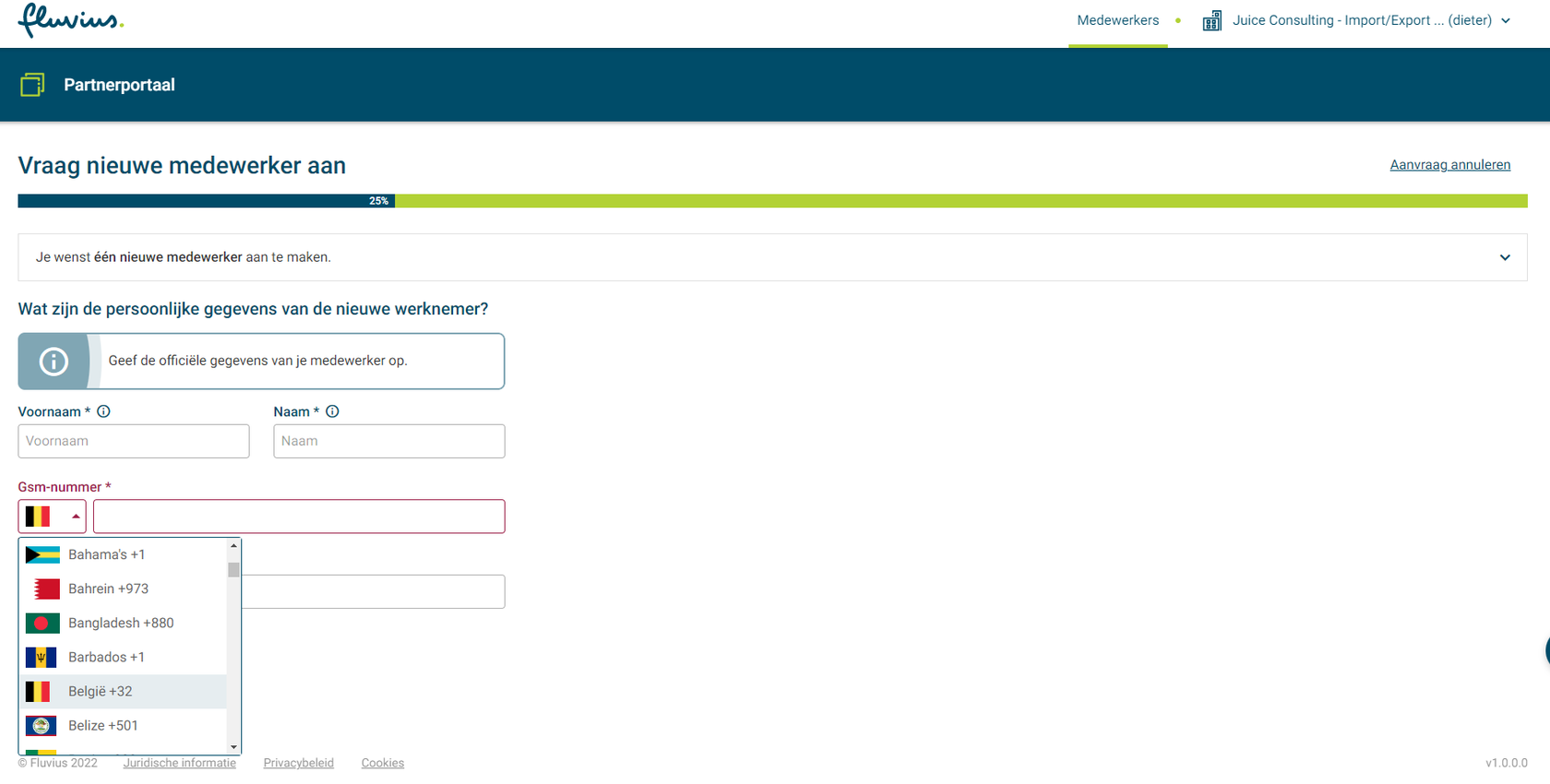
Task: Open the Medewerkers tab
Action: (x=1117, y=20)
